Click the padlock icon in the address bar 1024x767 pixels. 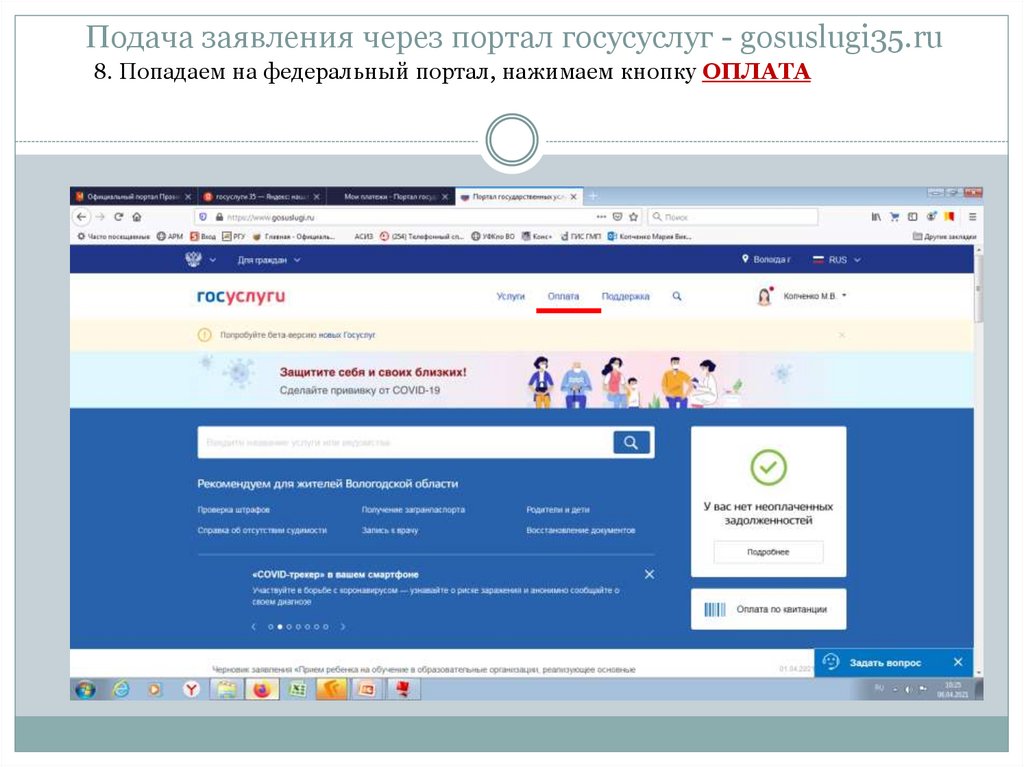[x=219, y=217]
